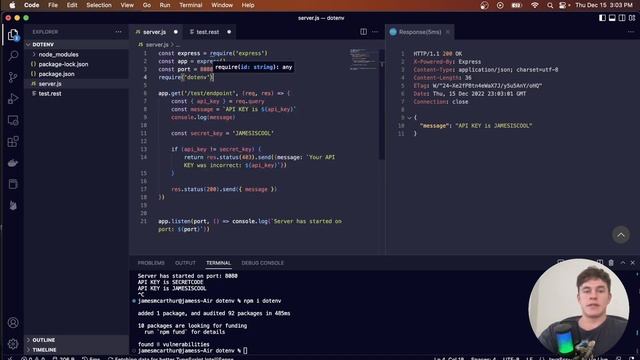The height and width of the screenshot is (360, 640).
Task: Close the Response(5ms) tab
Action: pyautogui.click(x=448, y=32)
